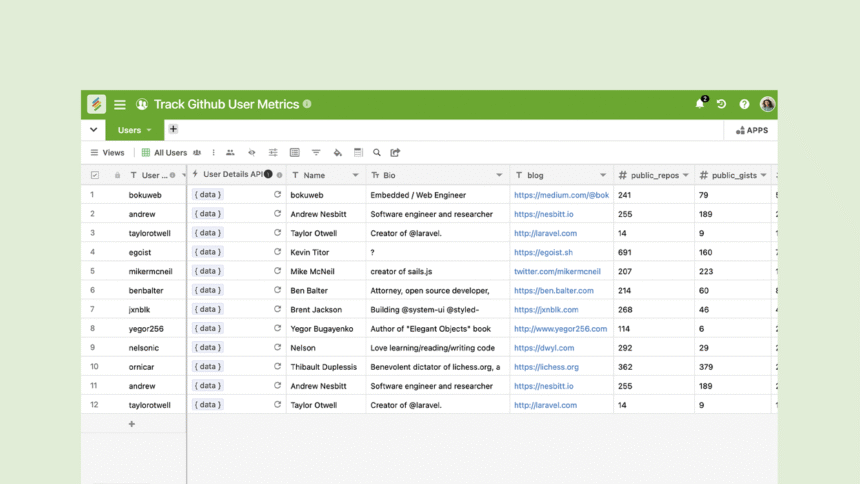Refresh API data for ornicar row
Image resolution: width=860 pixels, height=484 pixels.
(278, 366)
